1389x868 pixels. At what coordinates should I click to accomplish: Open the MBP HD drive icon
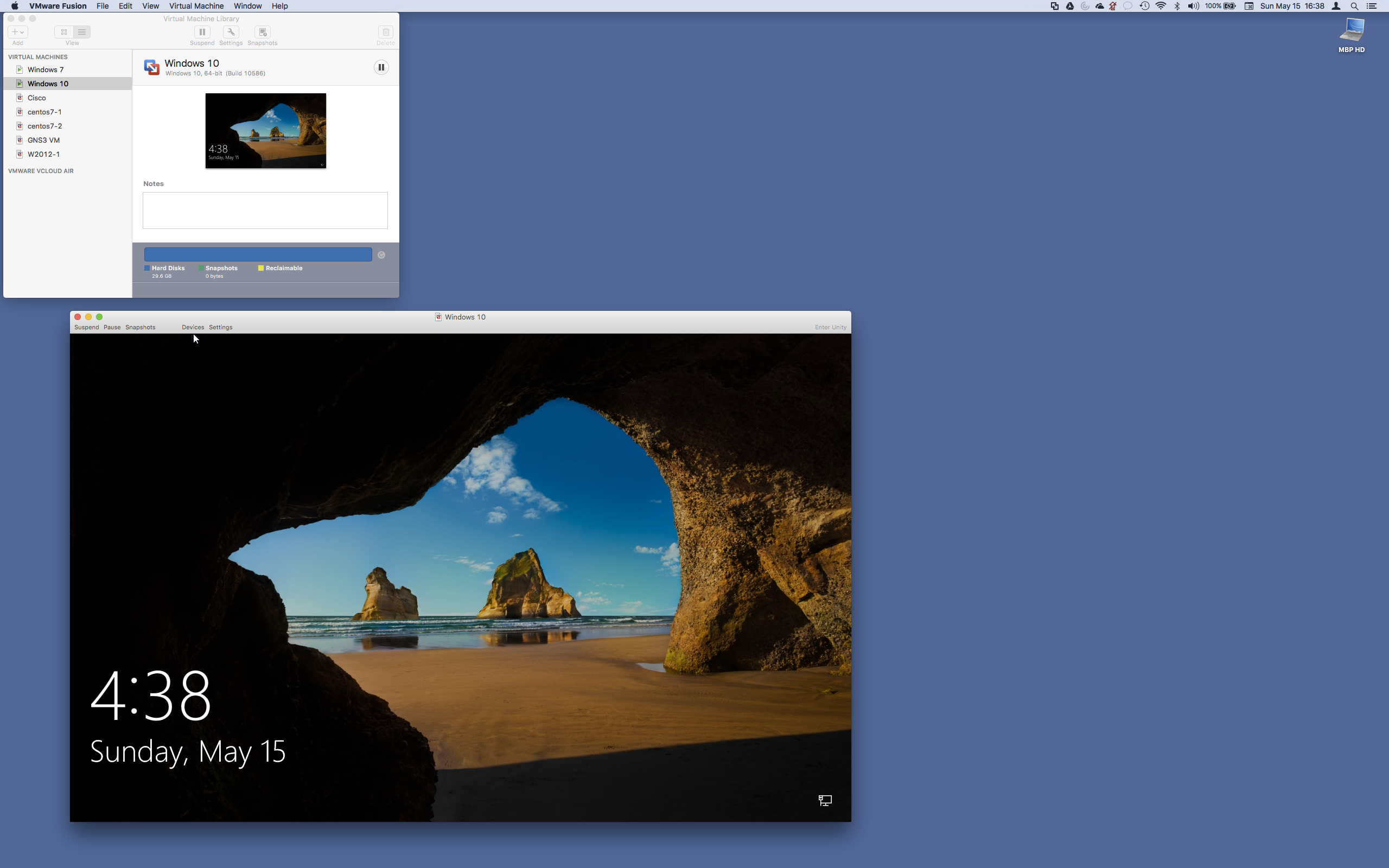(1351, 30)
